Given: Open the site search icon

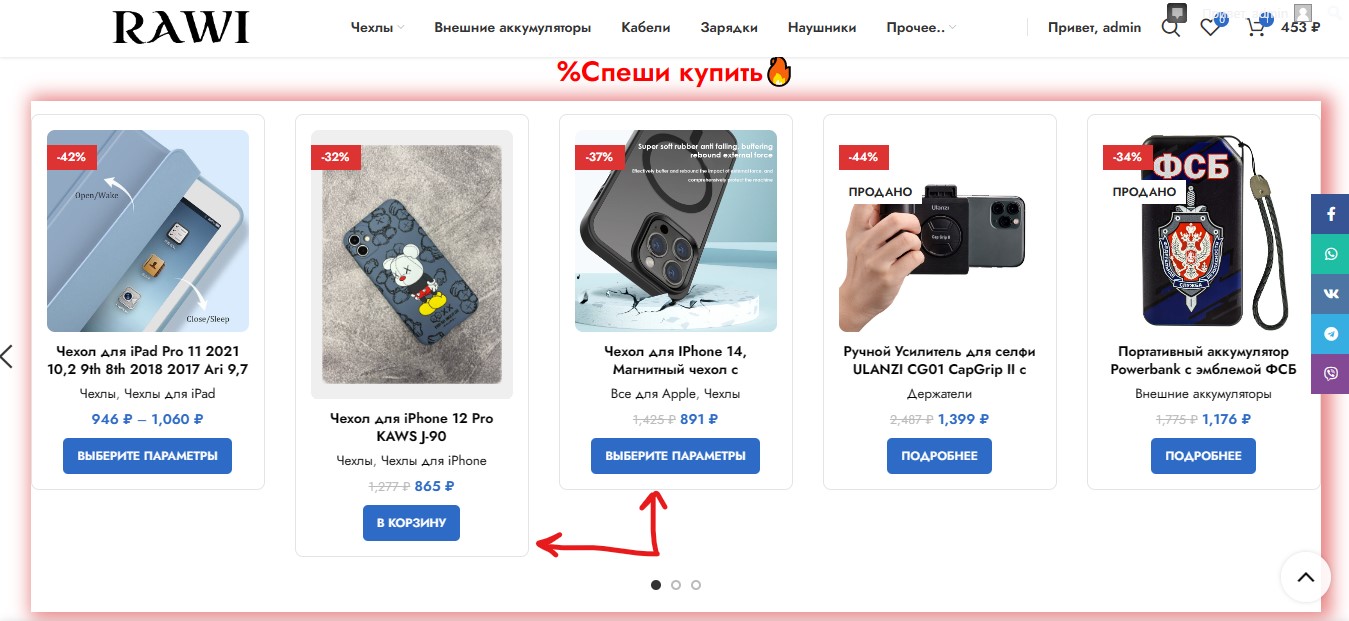Looking at the screenshot, I should (x=1170, y=28).
